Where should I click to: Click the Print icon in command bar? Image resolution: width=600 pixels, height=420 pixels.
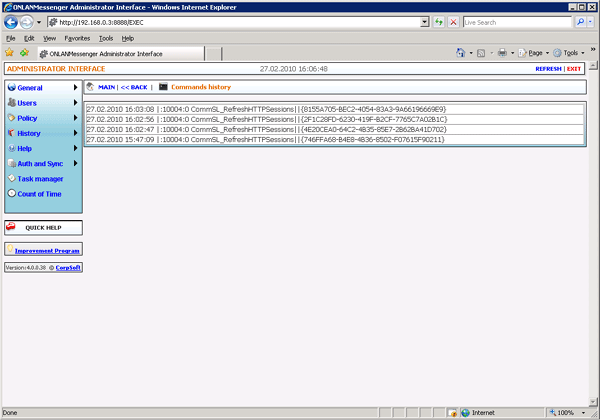pyautogui.click(x=502, y=53)
